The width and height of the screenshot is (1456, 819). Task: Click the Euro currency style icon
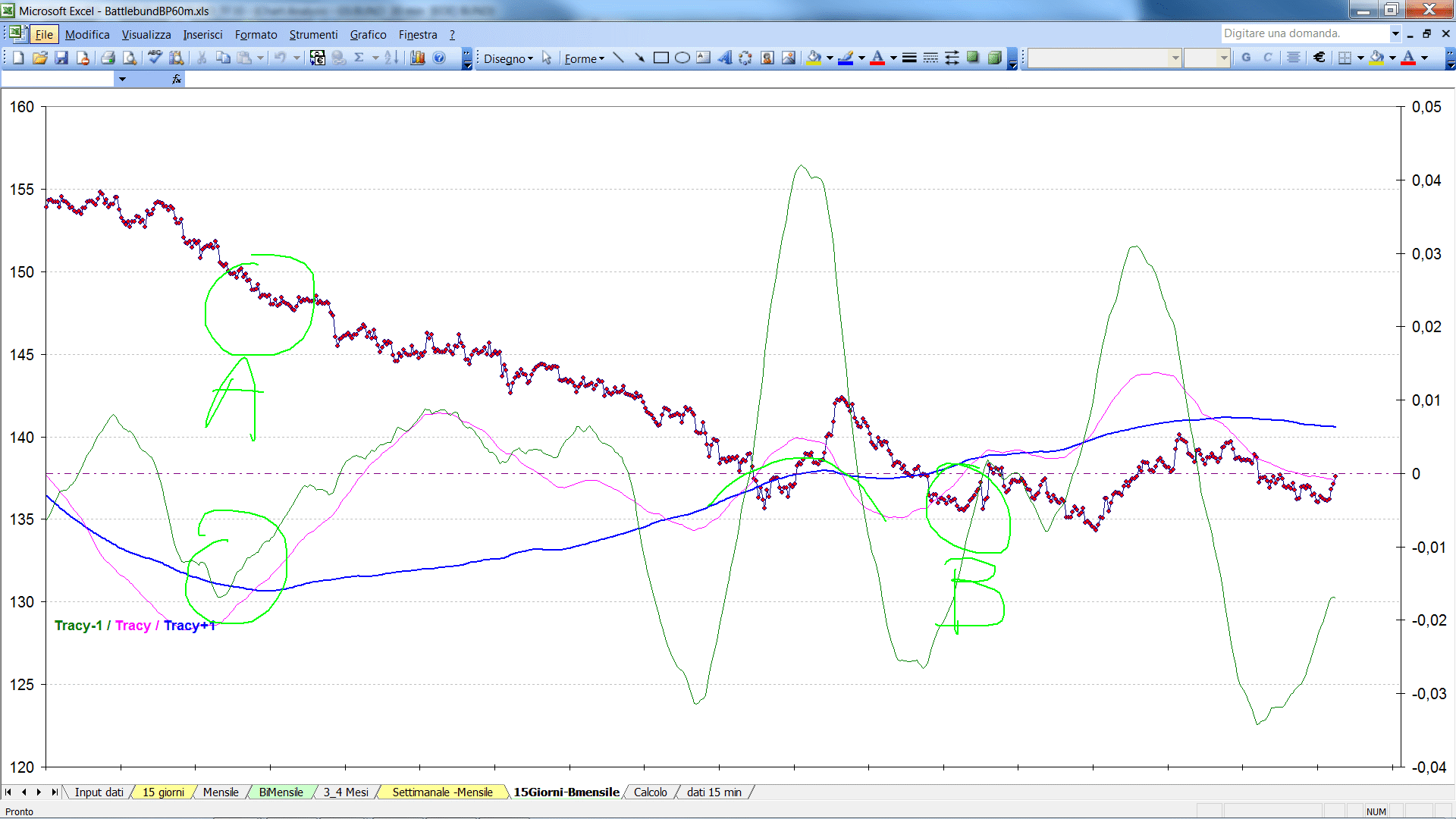[1319, 58]
